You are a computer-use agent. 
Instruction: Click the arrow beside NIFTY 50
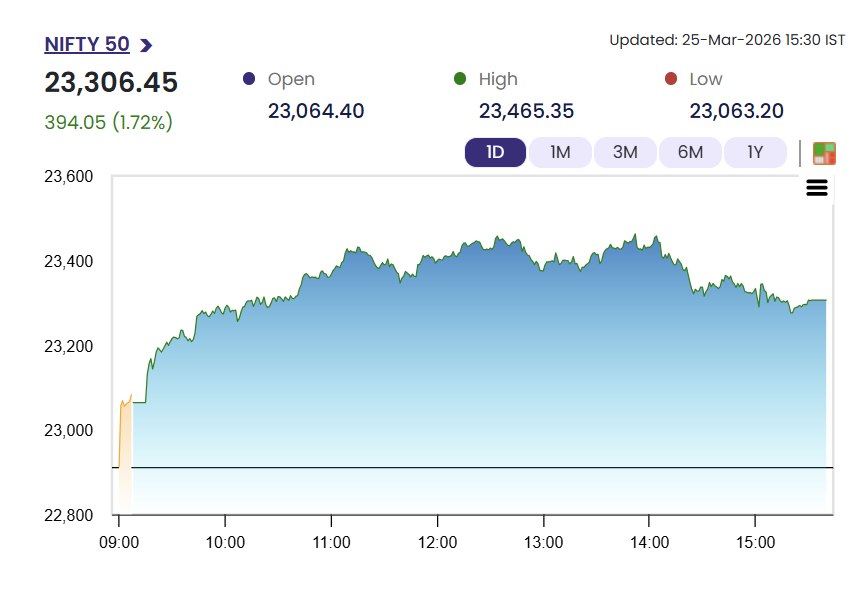coord(146,45)
